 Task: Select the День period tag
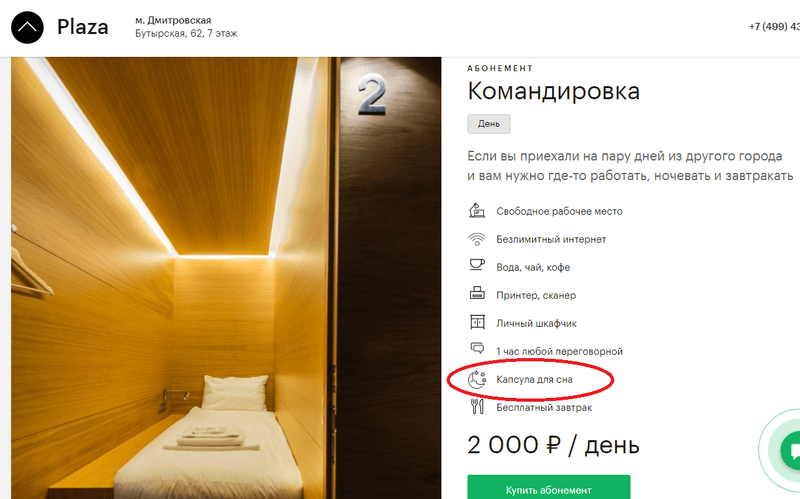tap(489, 124)
